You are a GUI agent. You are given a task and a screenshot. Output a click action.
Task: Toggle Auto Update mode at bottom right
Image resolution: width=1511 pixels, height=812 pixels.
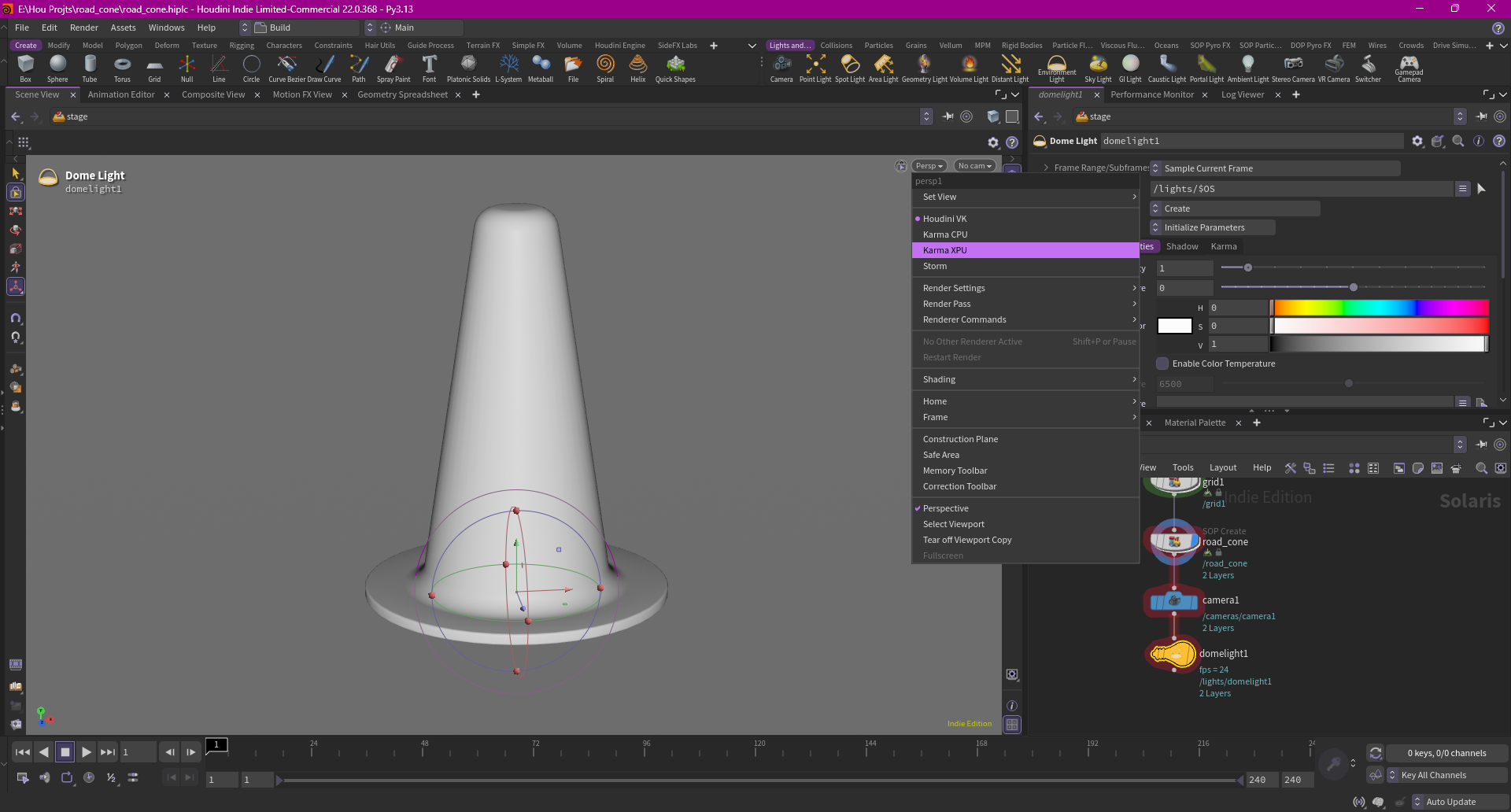[1460, 802]
